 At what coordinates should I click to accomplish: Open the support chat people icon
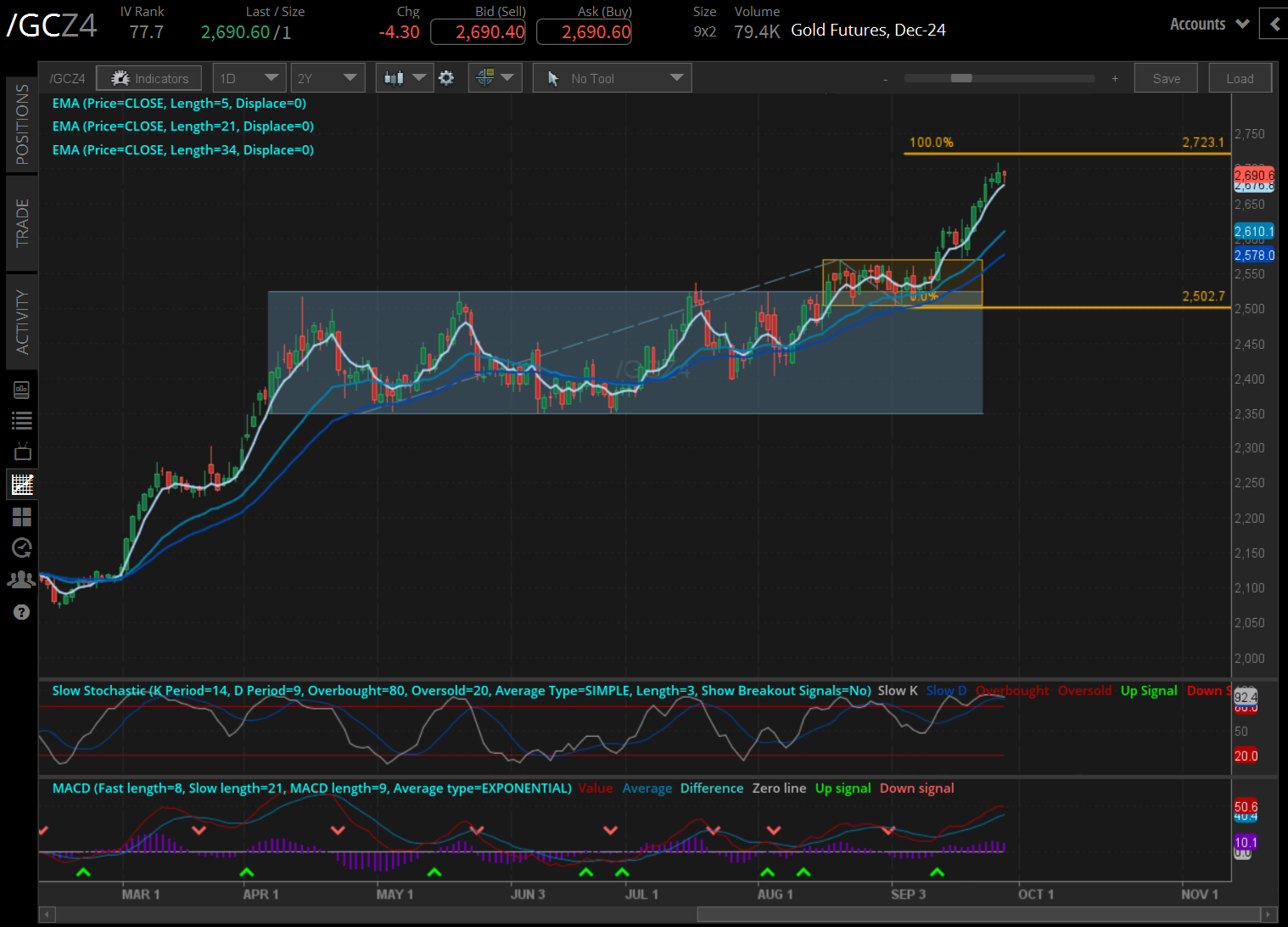(22, 578)
